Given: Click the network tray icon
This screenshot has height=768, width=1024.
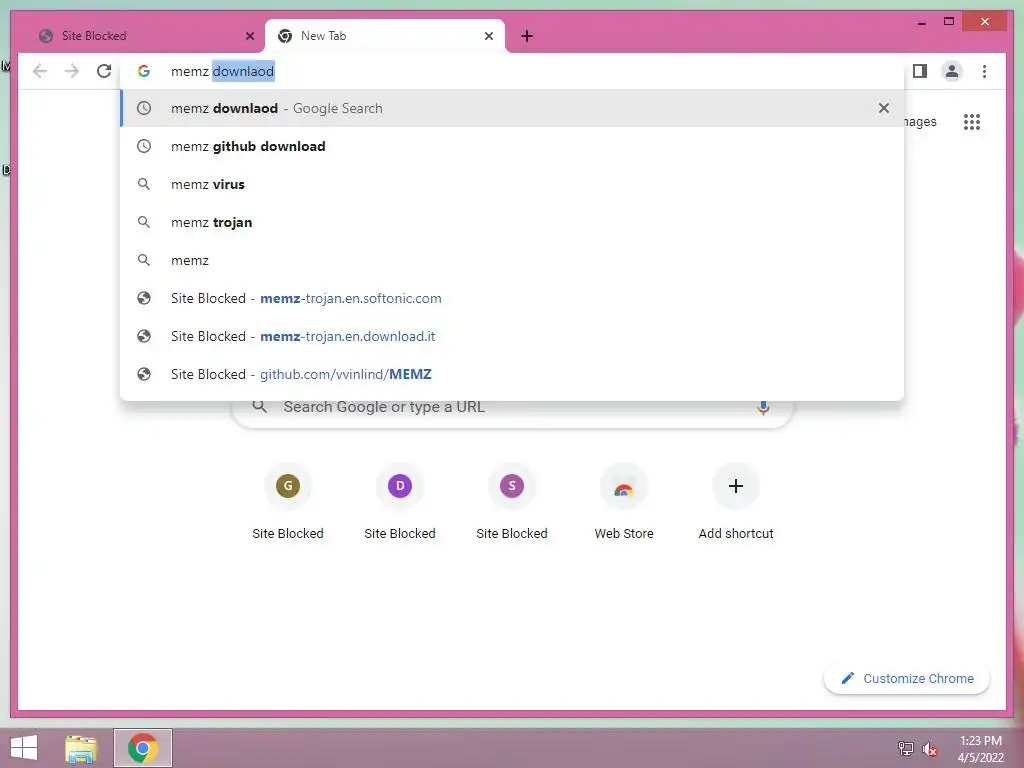Looking at the screenshot, I should coord(906,749).
